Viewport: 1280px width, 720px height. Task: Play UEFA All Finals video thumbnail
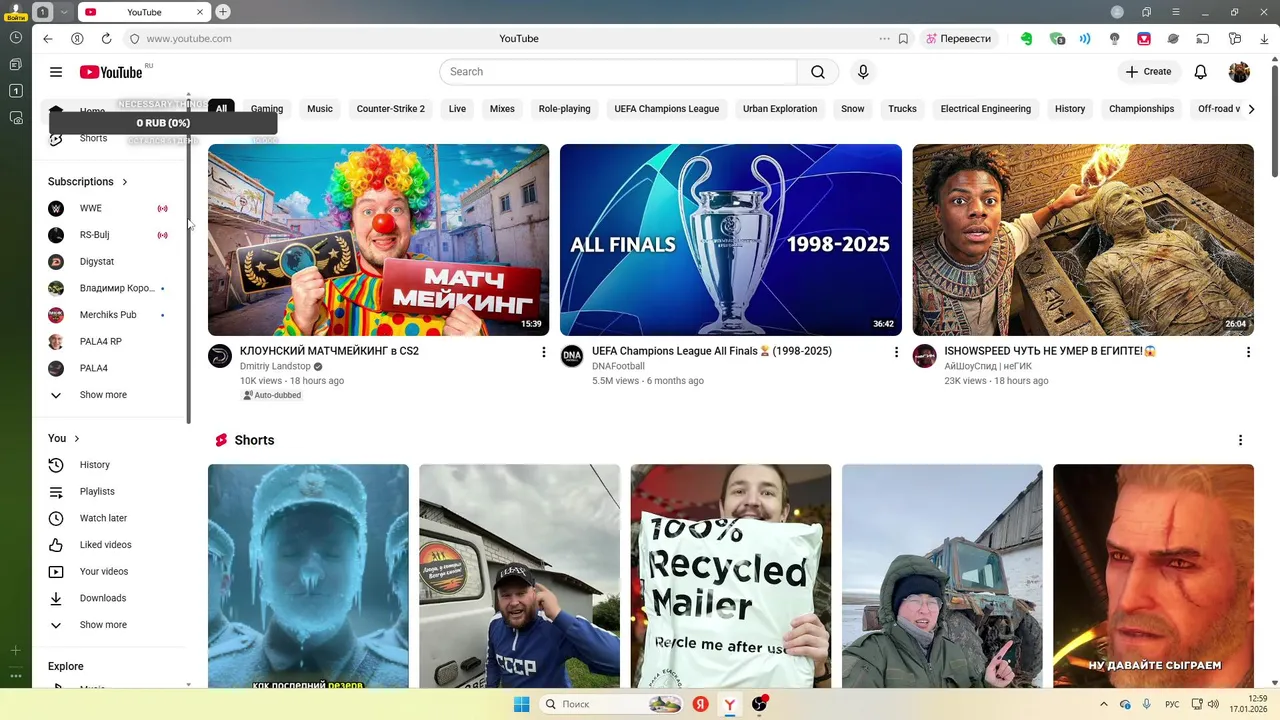click(x=731, y=240)
